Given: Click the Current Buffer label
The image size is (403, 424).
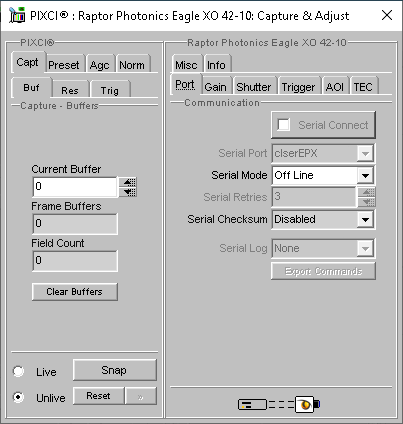Looking at the screenshot, I should coord(66,169).
